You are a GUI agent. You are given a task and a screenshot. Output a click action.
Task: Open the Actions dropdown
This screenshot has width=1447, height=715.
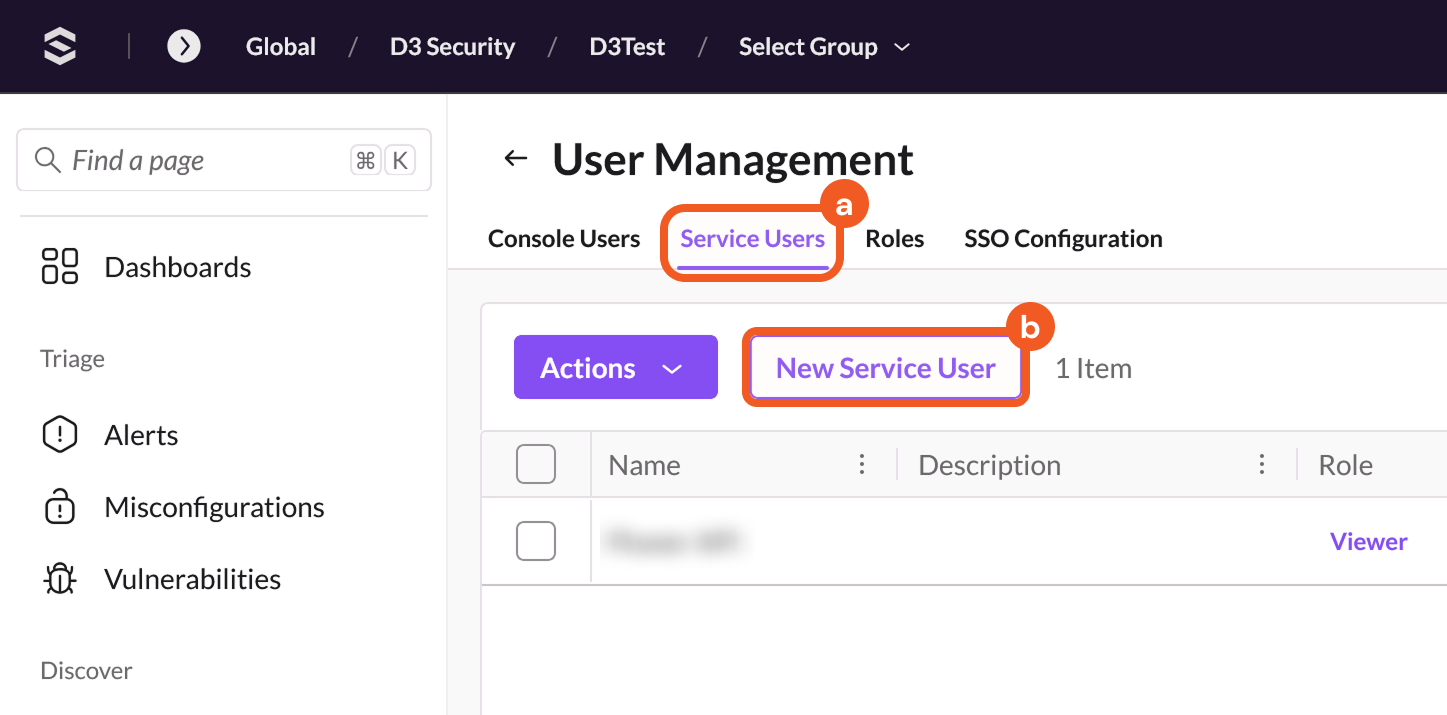coord(615,368)
